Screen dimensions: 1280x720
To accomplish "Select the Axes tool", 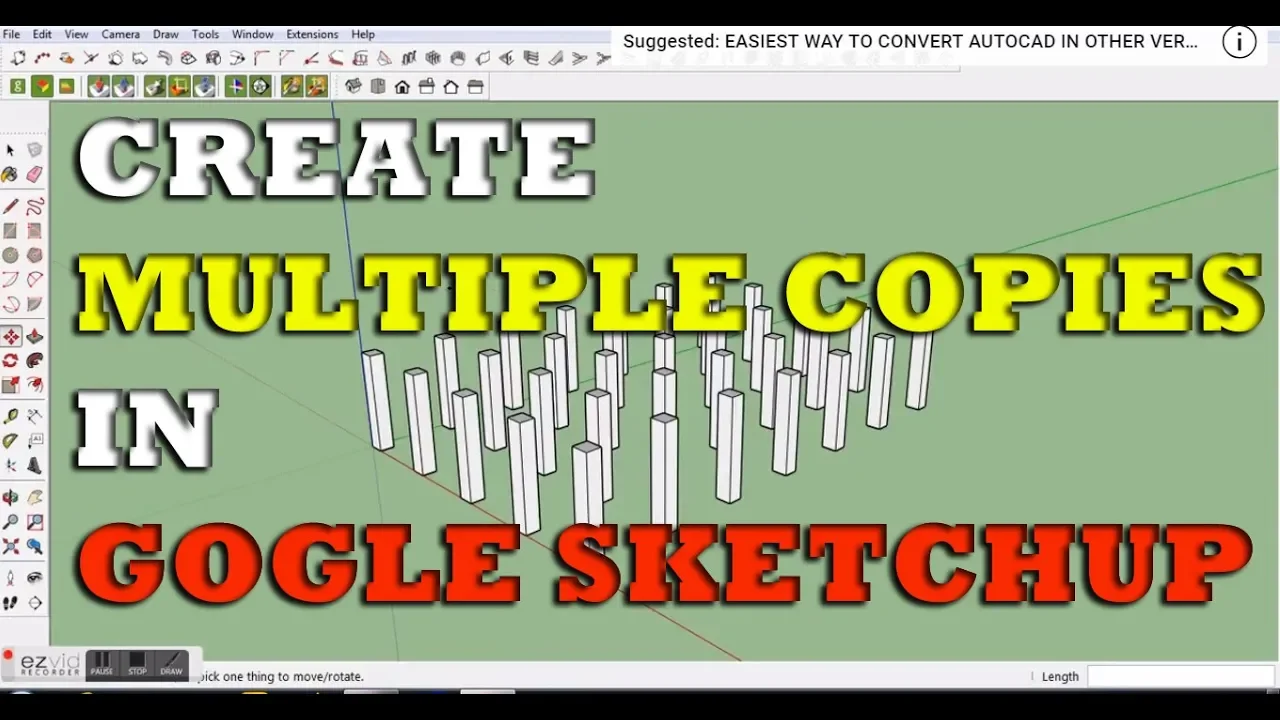I will click(10, 466).
